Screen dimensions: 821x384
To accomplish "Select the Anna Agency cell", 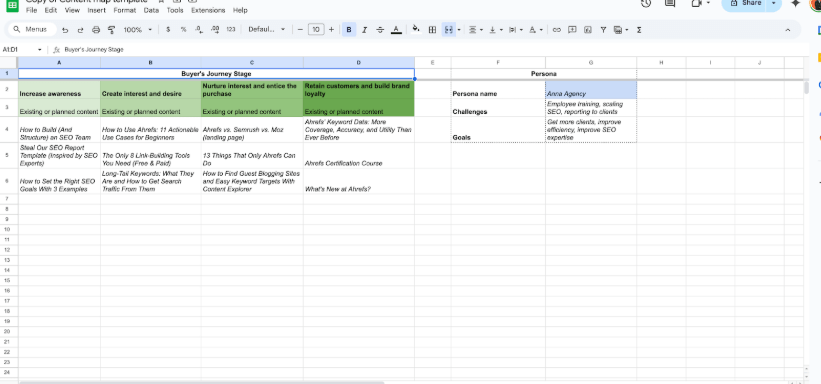I will point(591,90).
